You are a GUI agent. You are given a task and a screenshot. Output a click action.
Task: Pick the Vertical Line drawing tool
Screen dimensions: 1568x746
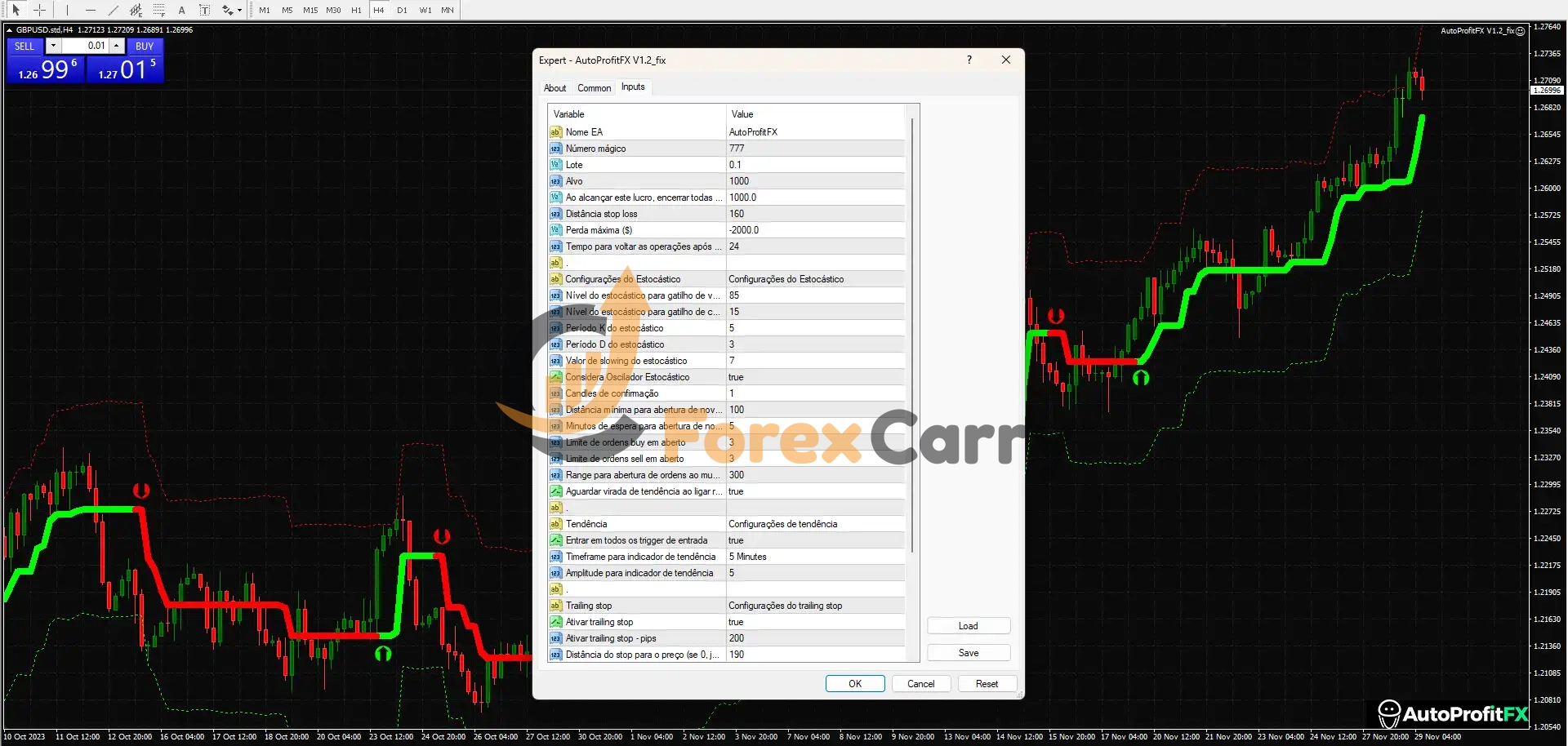(67, 10)
